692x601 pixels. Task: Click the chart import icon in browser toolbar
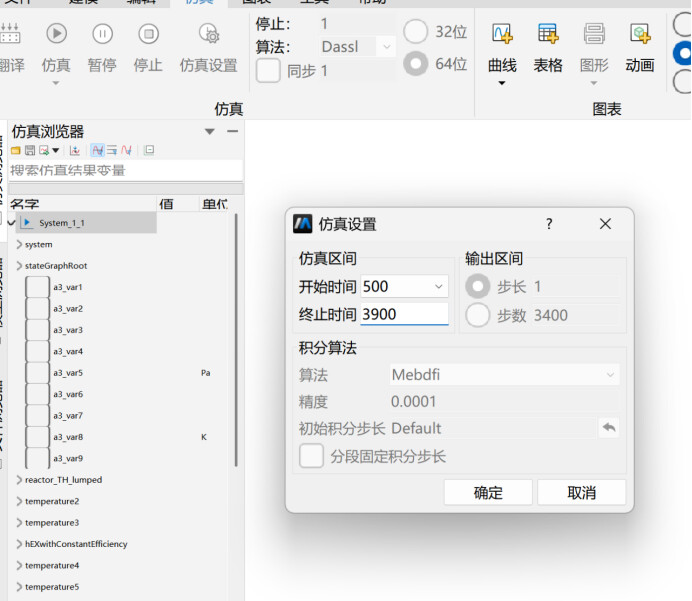pyautogui.click(x=75, y=150)
